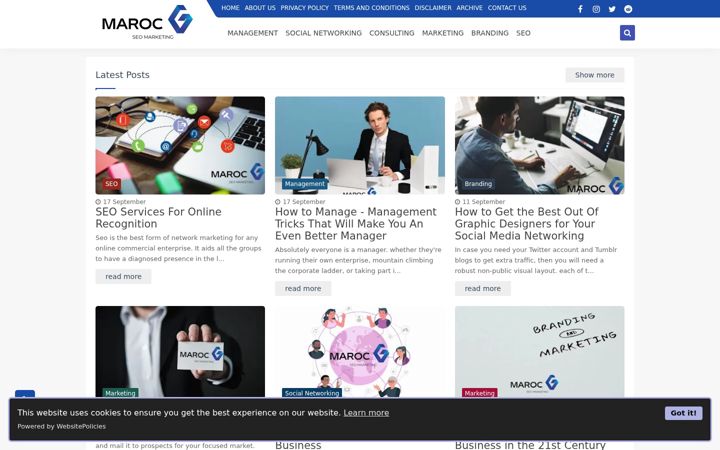Image resolution: width=720 pixels, height=450 pixels.
Task: Click the Maroc SEO Marketing logo
Action: tap(147, 22)
